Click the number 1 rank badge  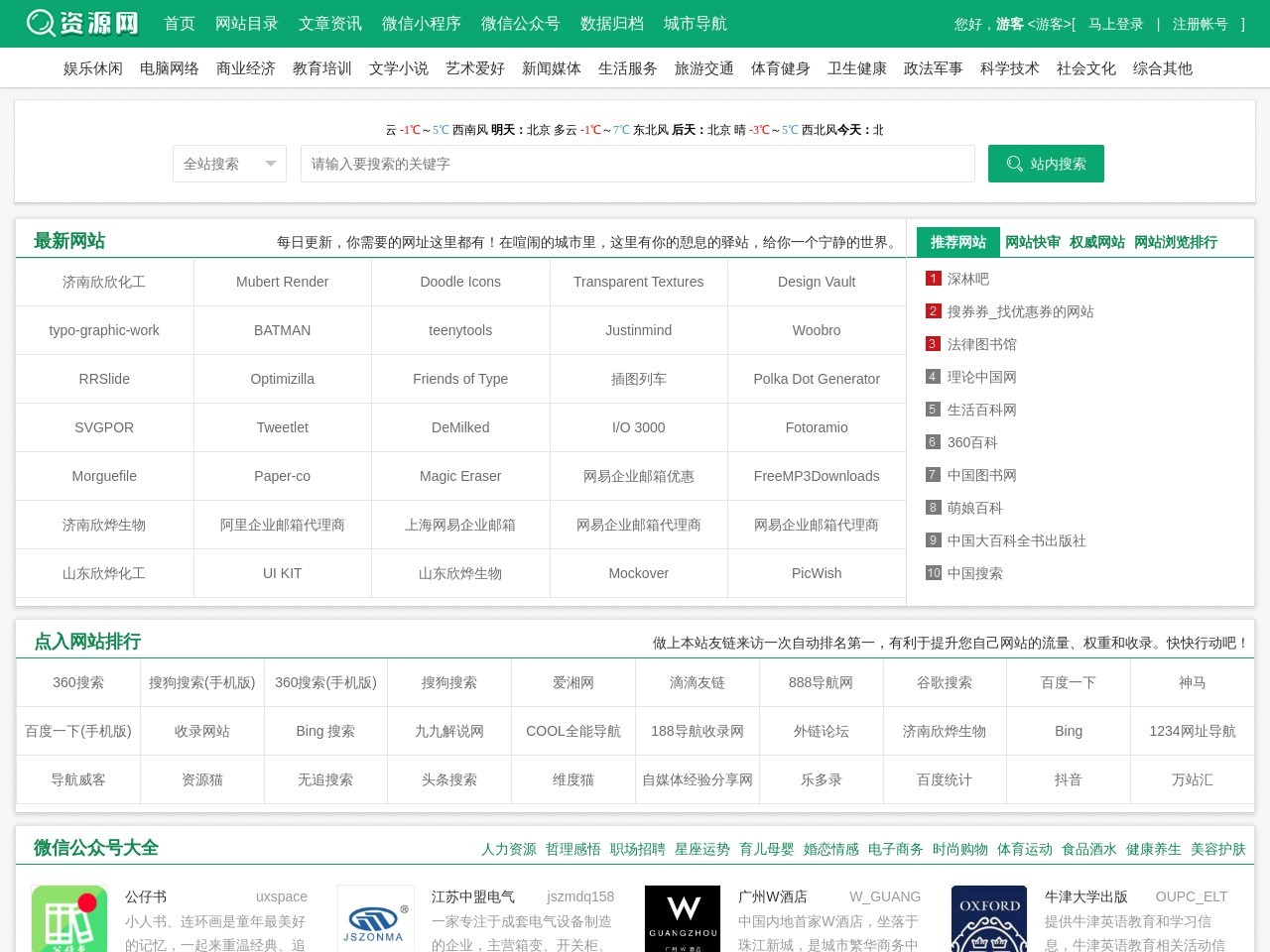point(933,279)
